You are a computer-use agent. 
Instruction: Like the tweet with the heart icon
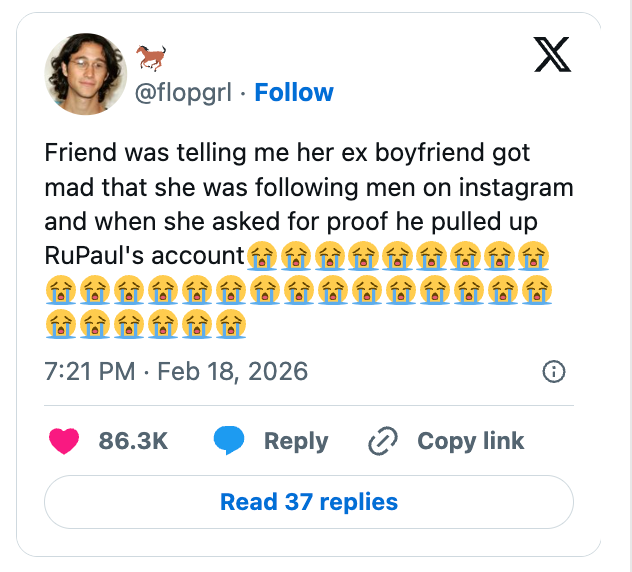65,441
